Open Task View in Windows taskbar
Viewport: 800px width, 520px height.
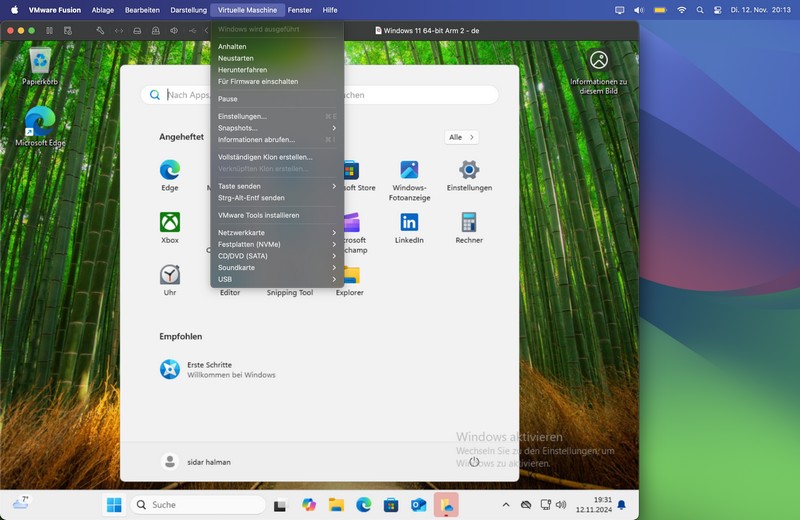[x=280, y=505]
